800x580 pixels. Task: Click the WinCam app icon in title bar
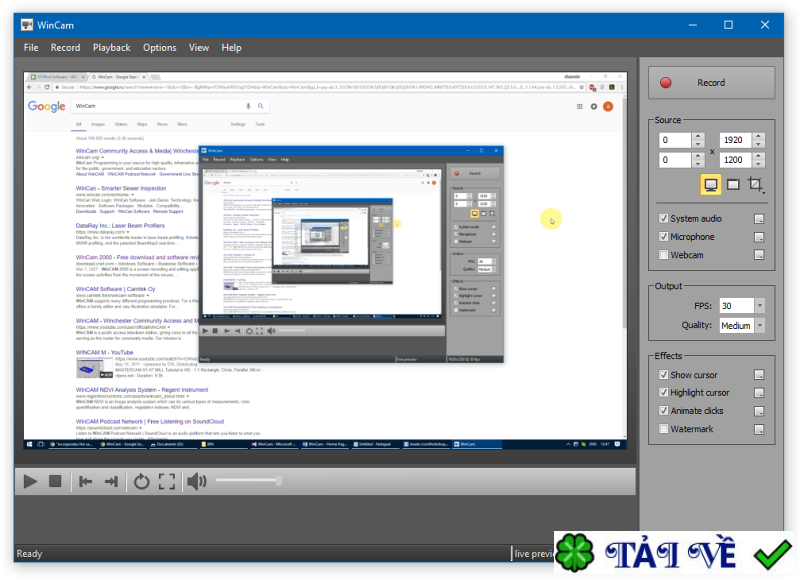coord(27,25)
